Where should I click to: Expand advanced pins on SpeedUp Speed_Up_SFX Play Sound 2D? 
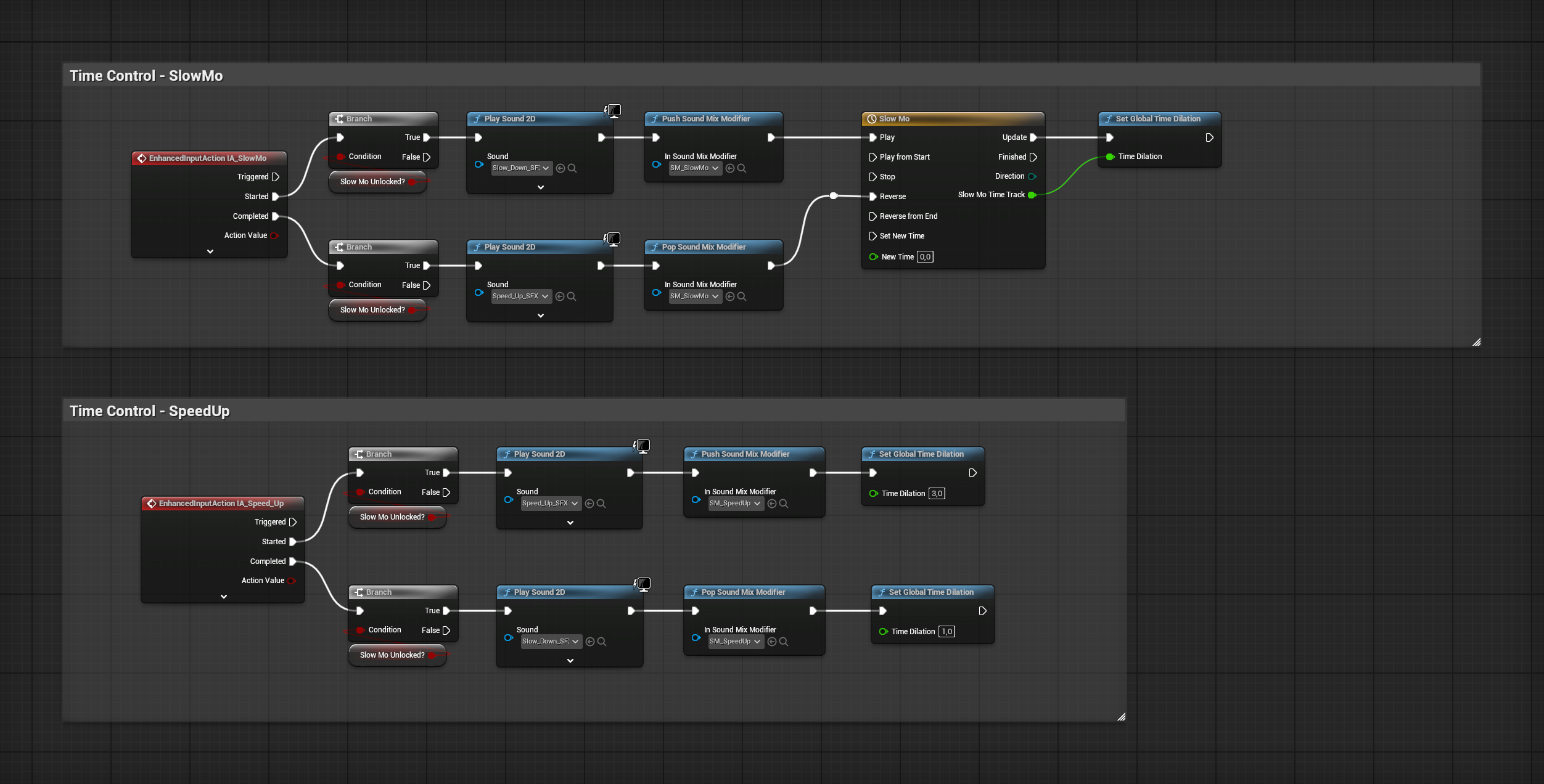click(x=570, y=523)
